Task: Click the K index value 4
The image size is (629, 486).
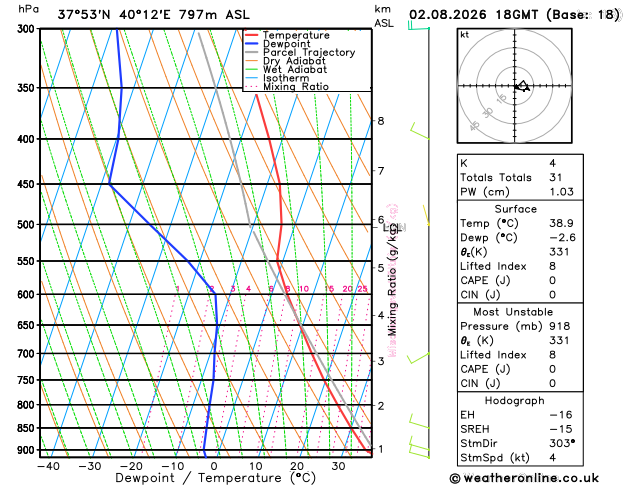Action: [553, 163]
